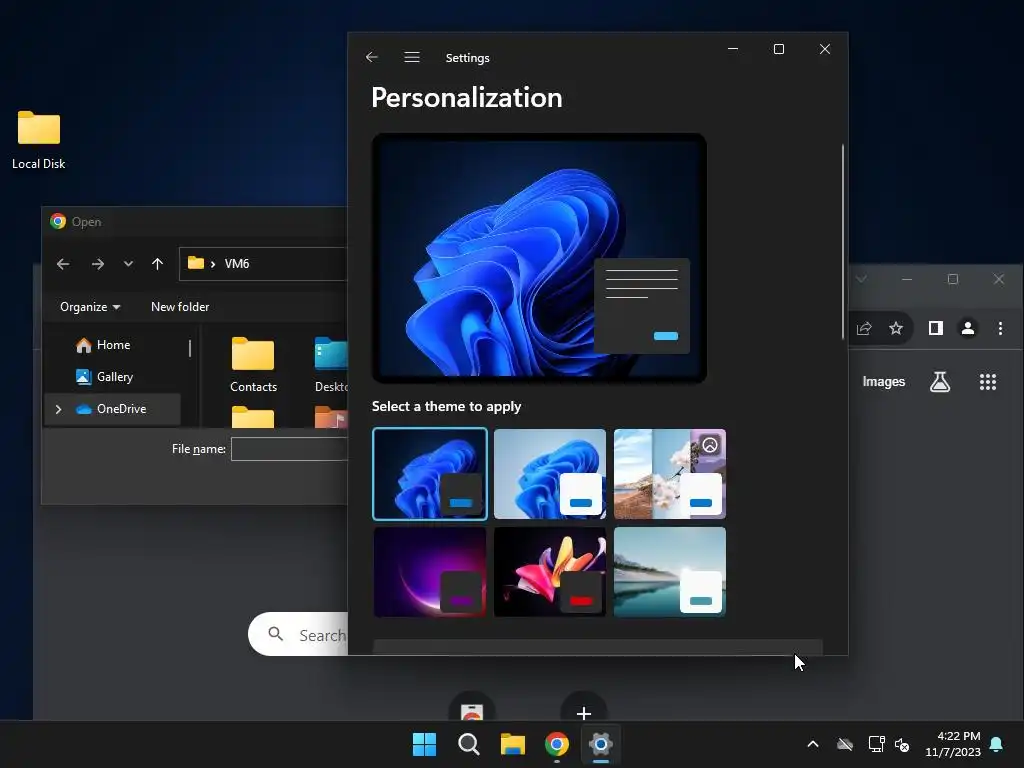The image size is (1024, 768).
Task: Click Settings gear in taskbar
Action: (x=601, y=744)
